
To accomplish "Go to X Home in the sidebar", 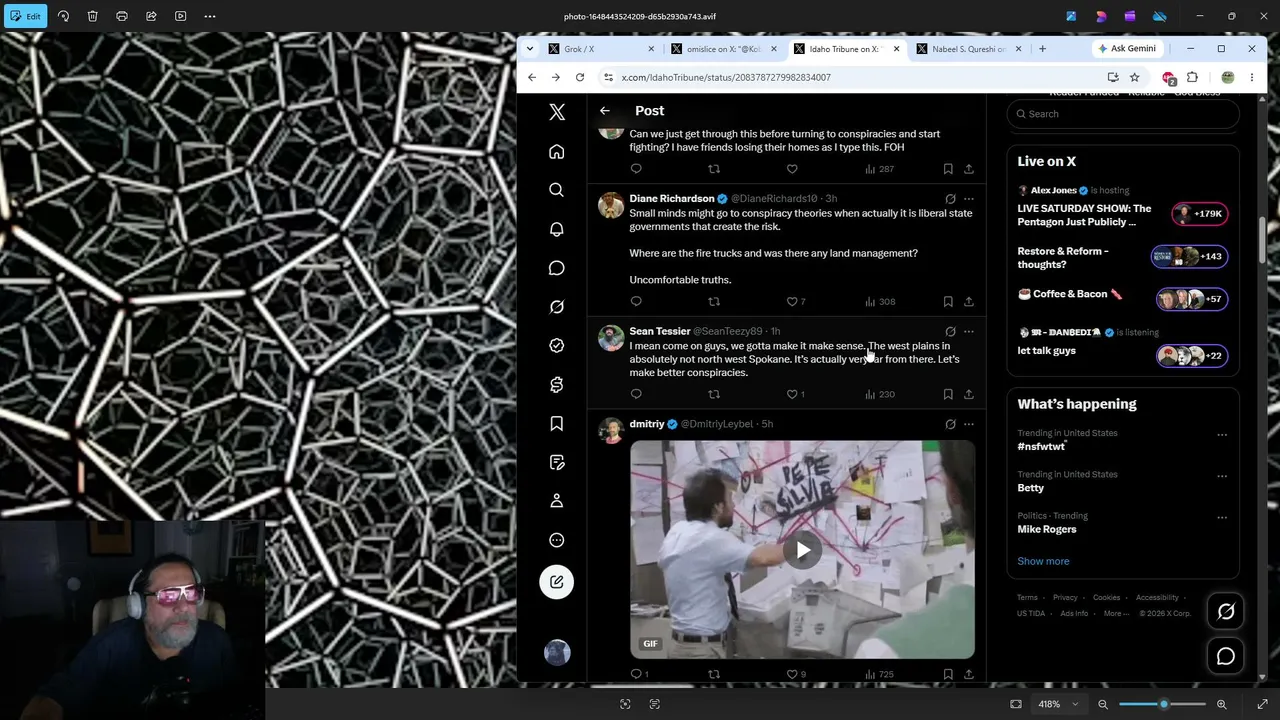I will tap(557, 151).
